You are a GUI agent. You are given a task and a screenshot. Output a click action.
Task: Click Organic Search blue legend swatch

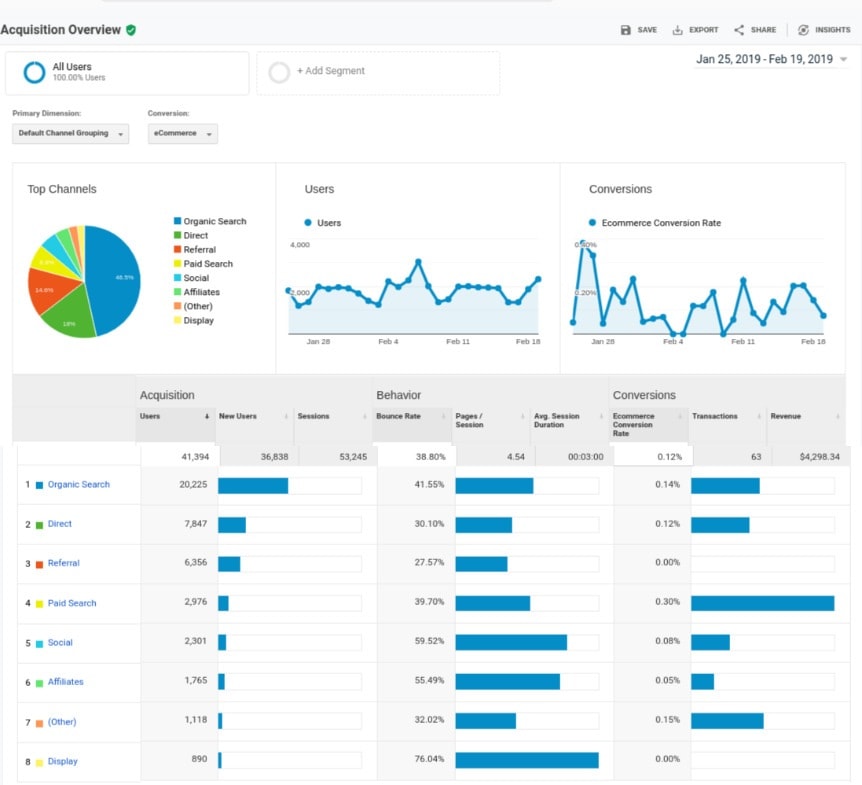[x=177, y=221]
